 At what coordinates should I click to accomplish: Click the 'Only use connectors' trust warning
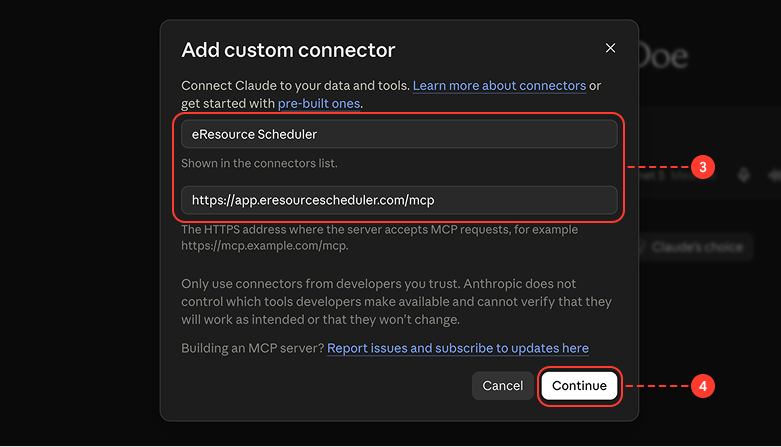(x=396, y=301)
